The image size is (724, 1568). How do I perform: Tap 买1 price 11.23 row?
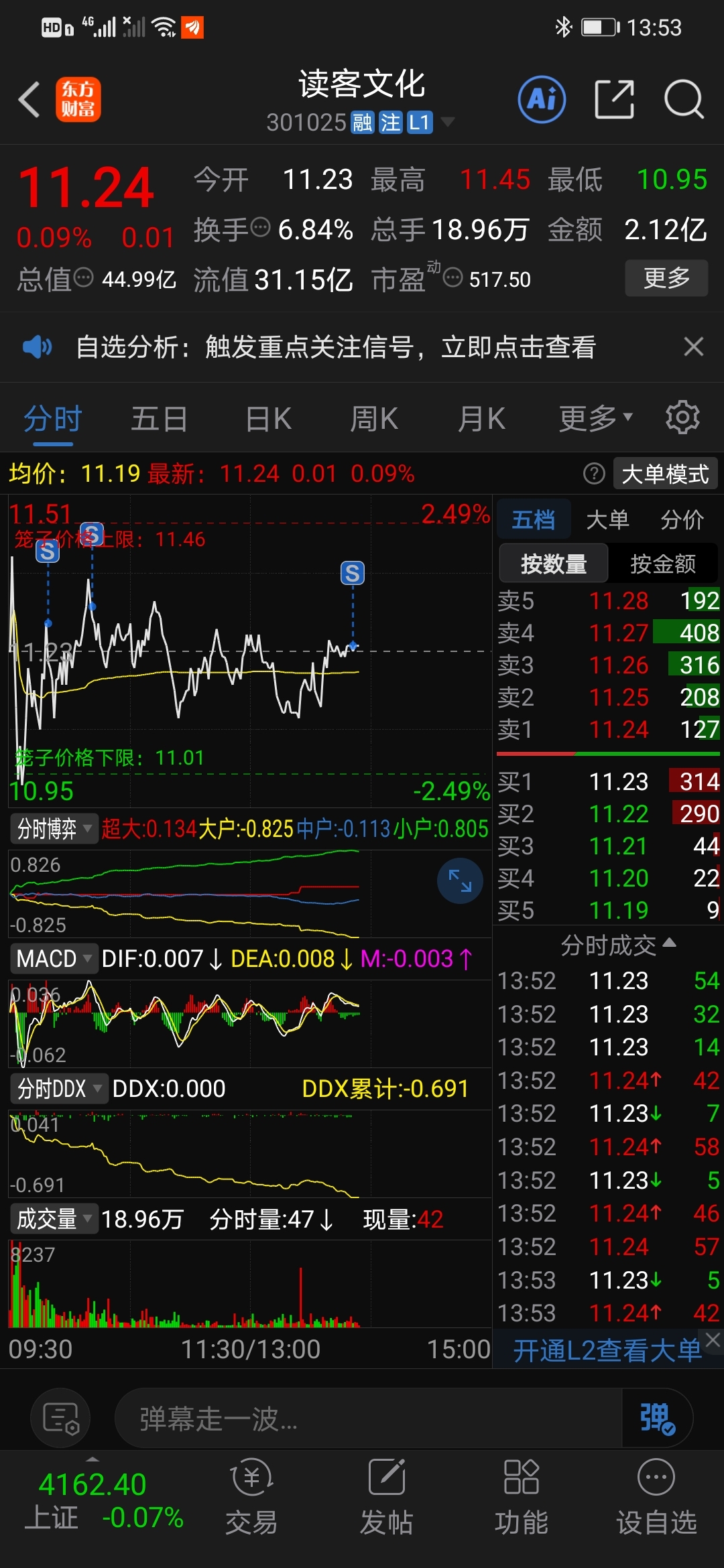(x=609, y=781)
